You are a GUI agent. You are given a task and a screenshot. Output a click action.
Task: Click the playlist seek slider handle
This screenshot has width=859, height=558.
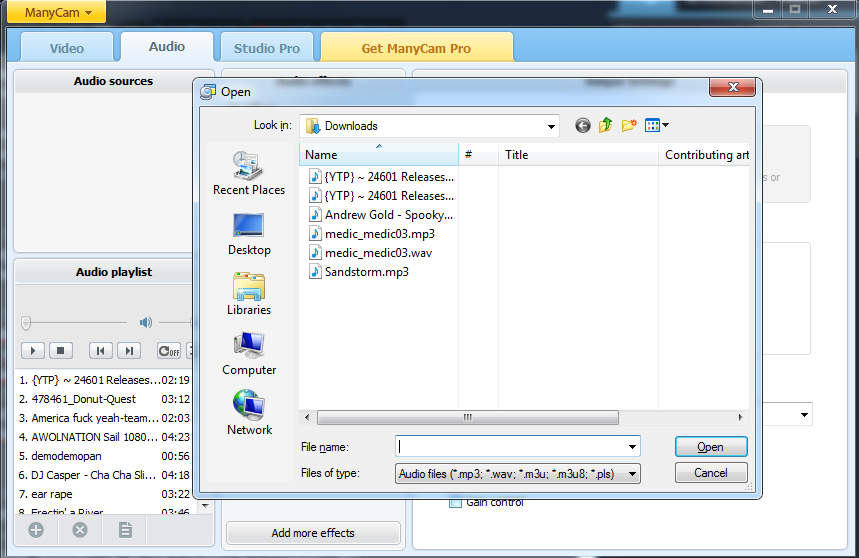[x=26, y=323]
